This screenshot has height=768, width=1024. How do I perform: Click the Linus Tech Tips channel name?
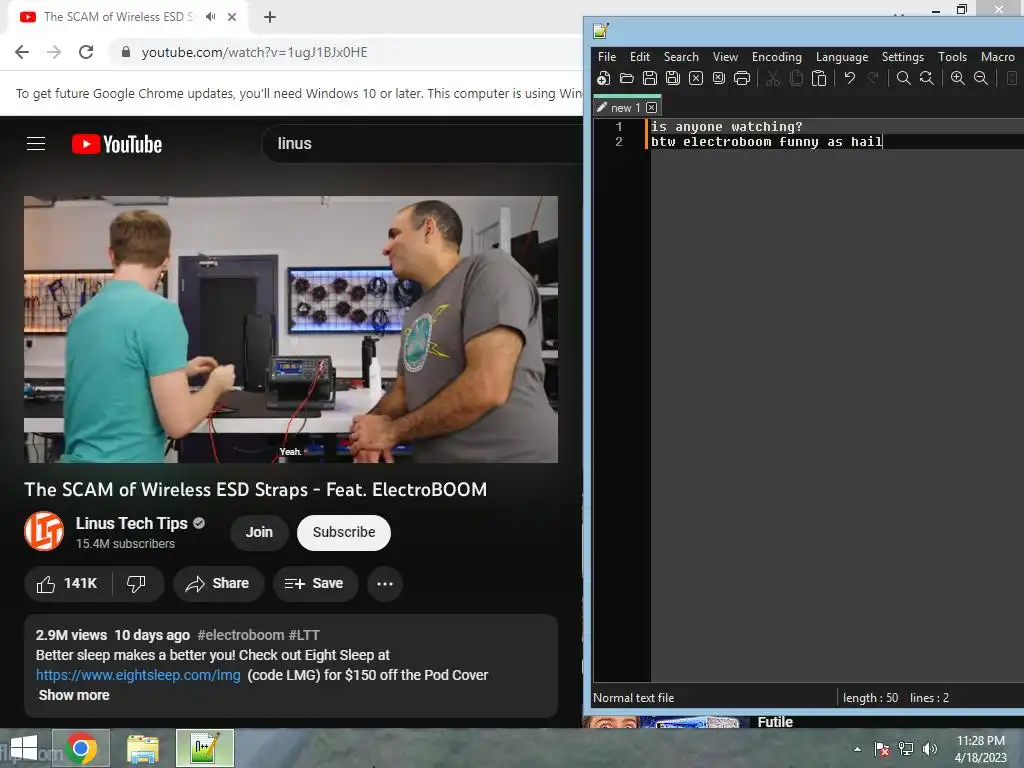(x=131, y=523)
